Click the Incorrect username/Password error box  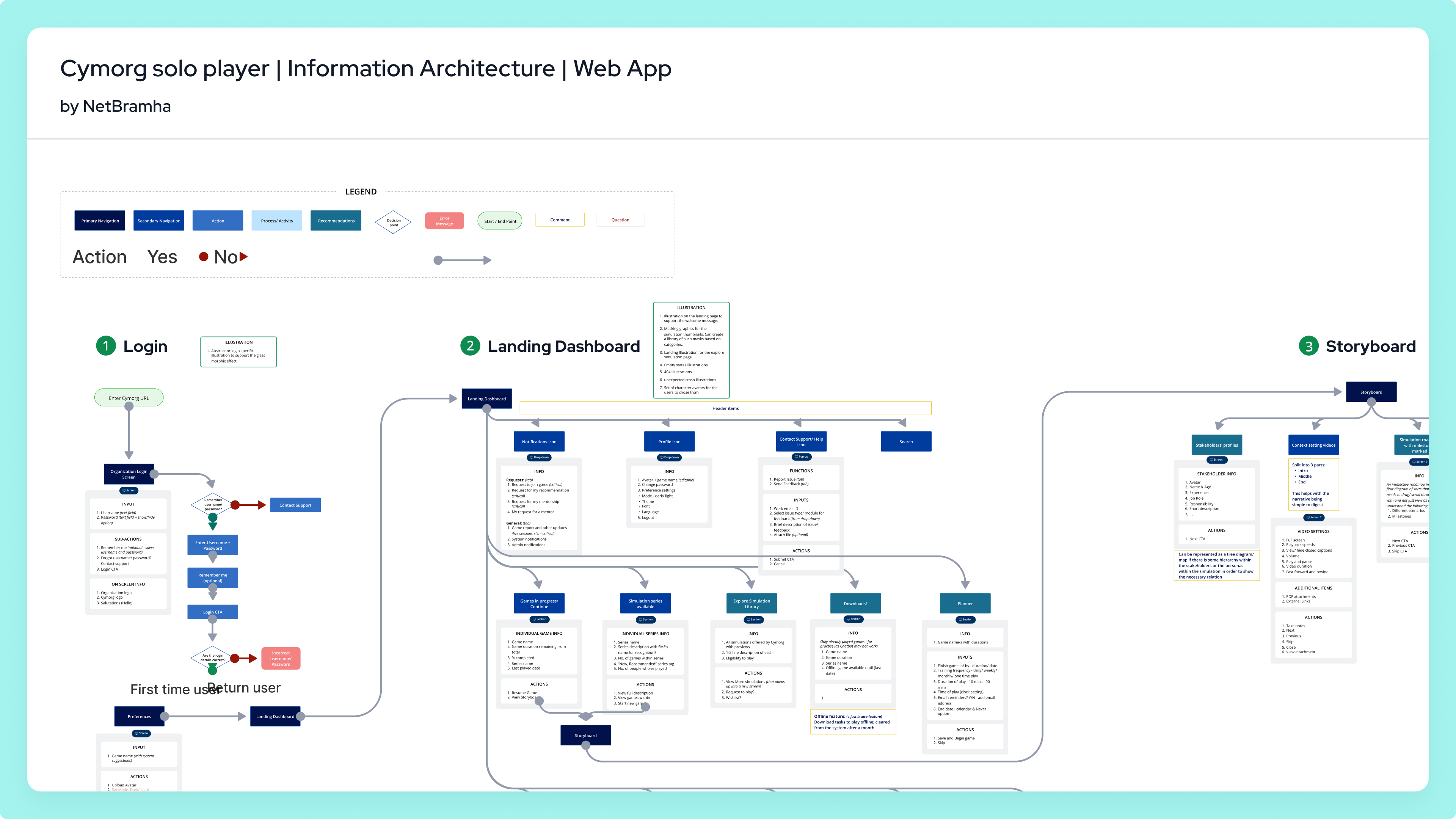pos(281,659)
